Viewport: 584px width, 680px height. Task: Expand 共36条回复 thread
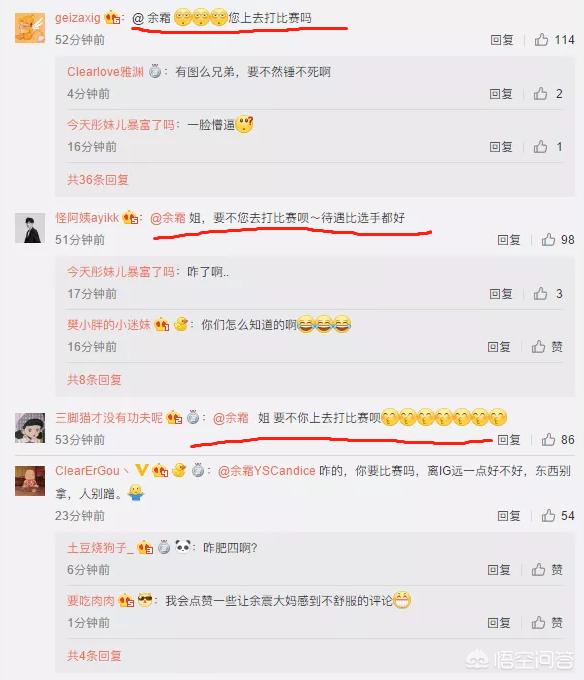(x=98, y=180)
